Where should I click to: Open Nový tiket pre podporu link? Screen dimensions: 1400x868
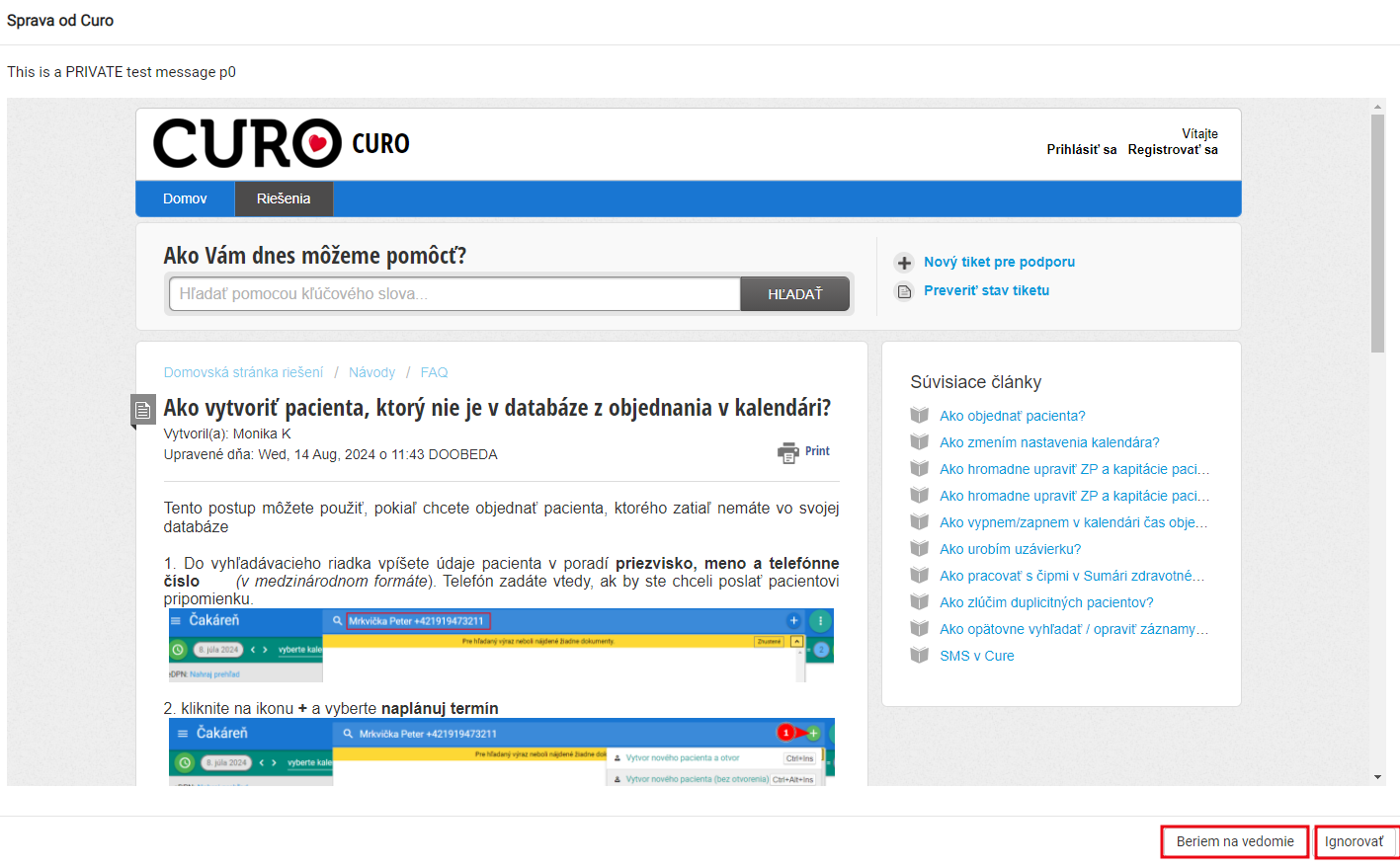coord(999,262)
